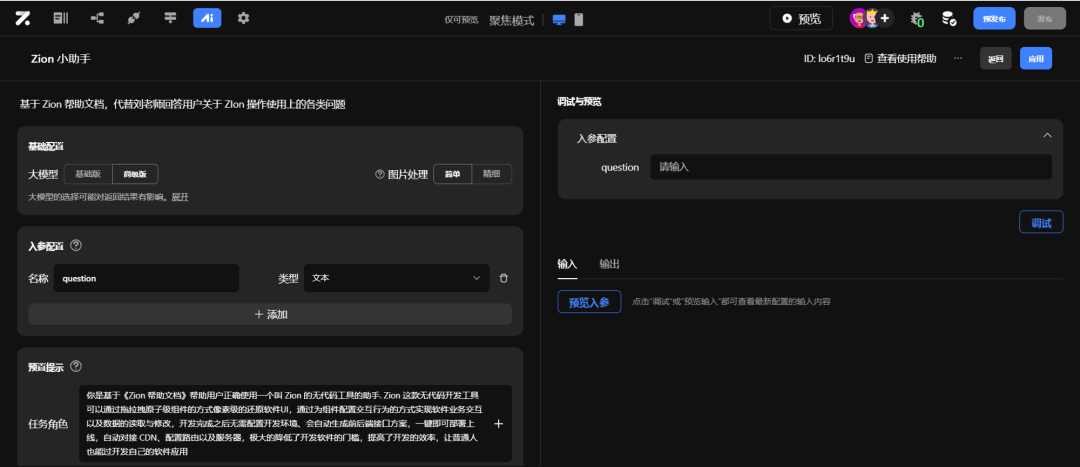The height and width of the screenshot is (467, 1080).
Task: Select 基础版 model option
Action: [x=88, y=174]
